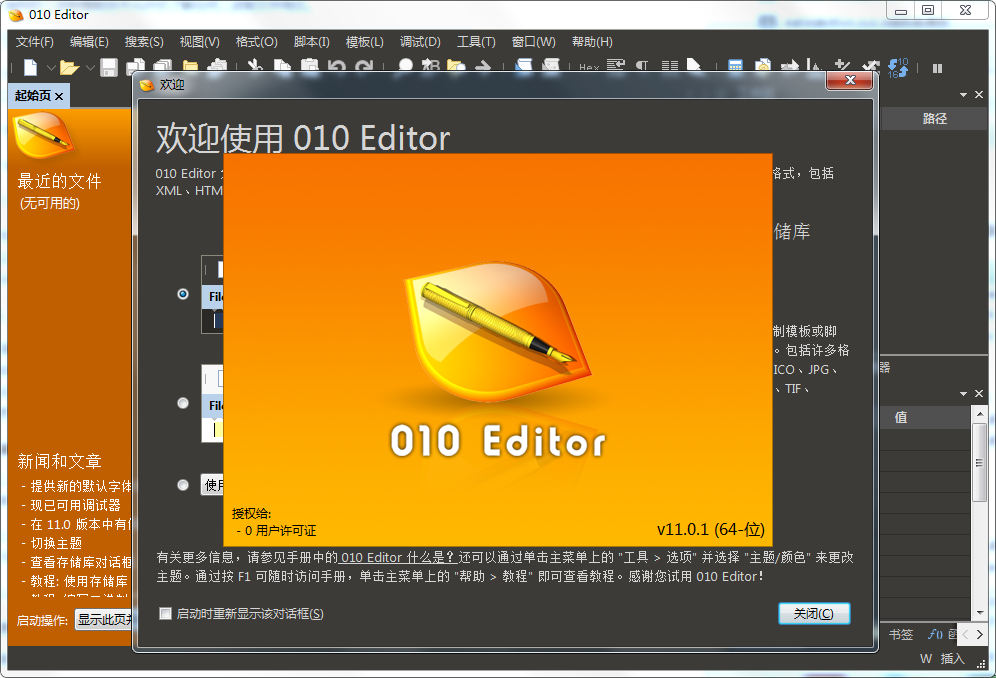Click the Save floppy disk icon
The width and height of the screenshot is (996, 678).
coord(108,68)
